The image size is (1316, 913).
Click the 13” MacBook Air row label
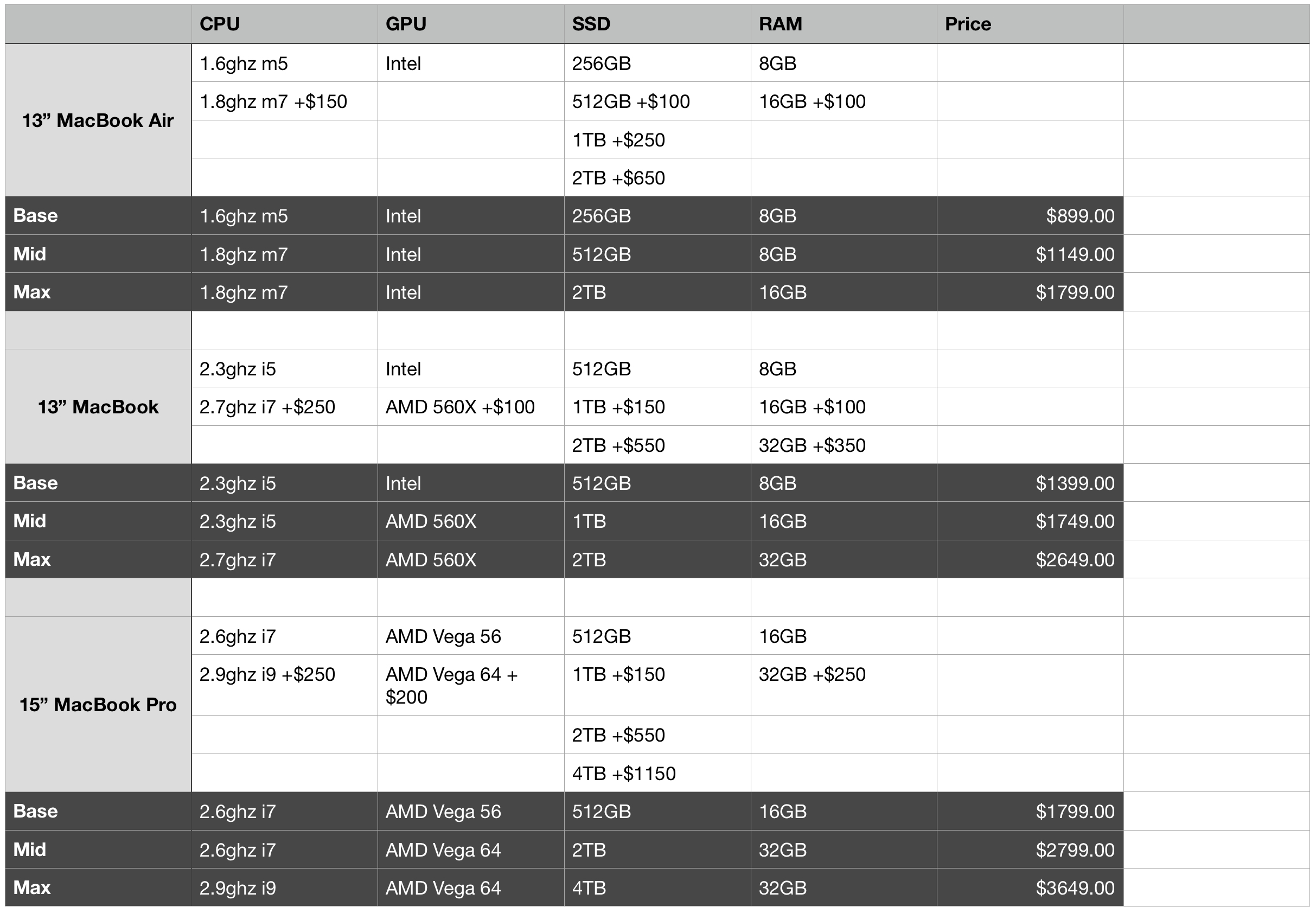pos(98,120)
